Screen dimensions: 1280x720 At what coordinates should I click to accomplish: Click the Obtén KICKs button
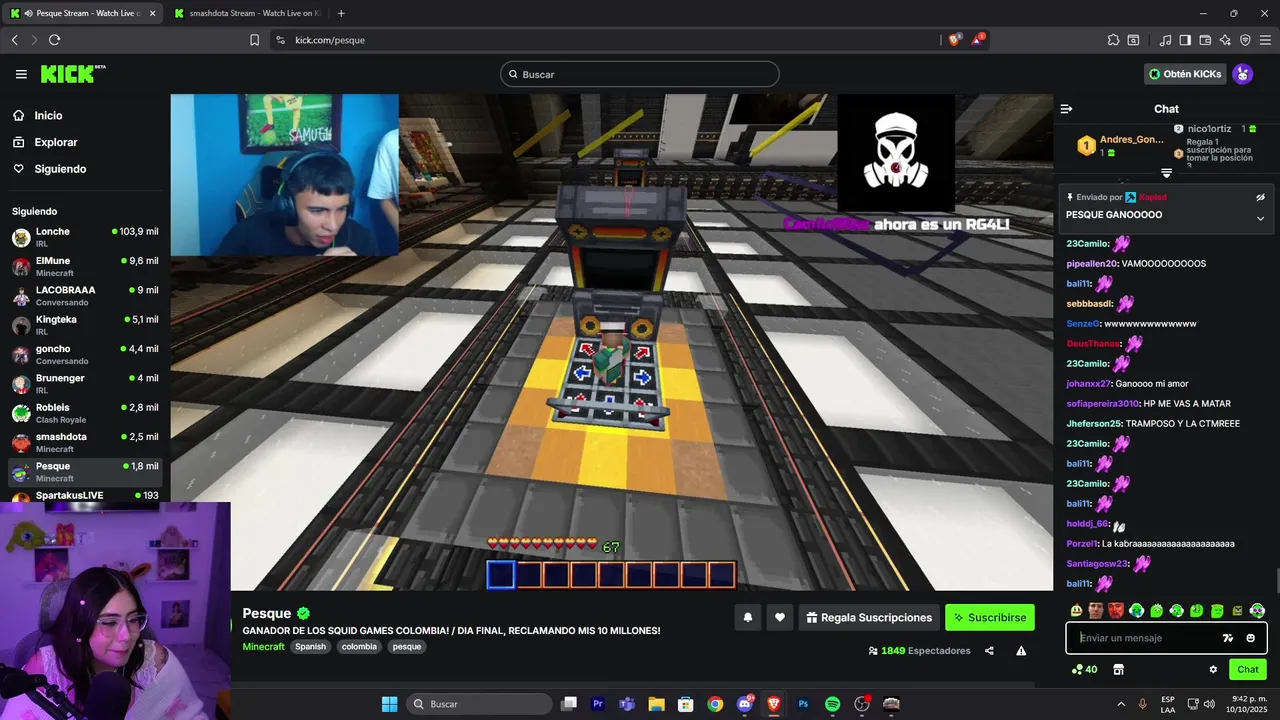pyautogui.click(x=1185, y=74)
